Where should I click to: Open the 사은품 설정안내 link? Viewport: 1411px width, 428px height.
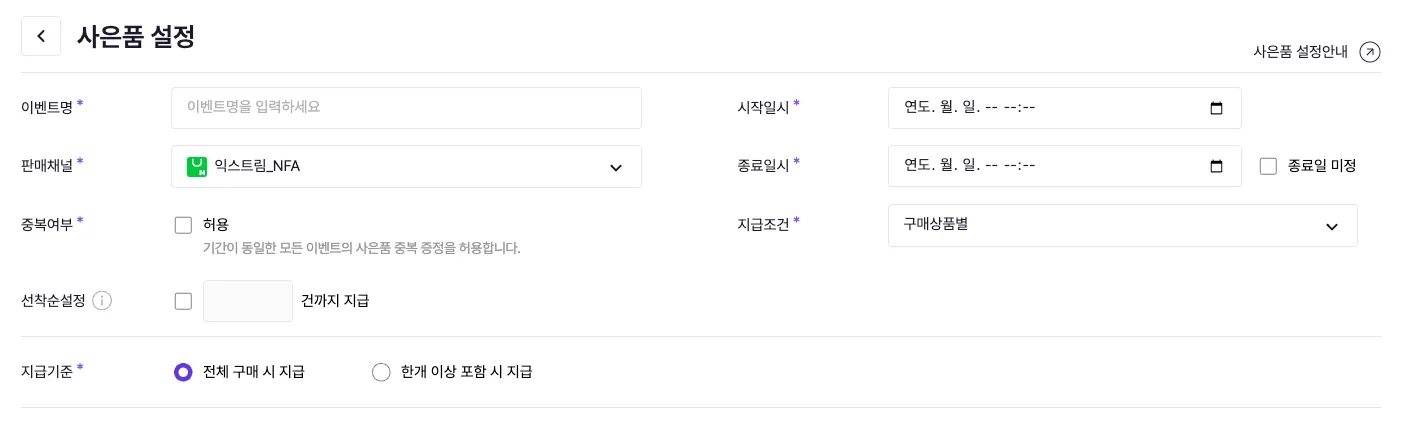click(1300, 52)
